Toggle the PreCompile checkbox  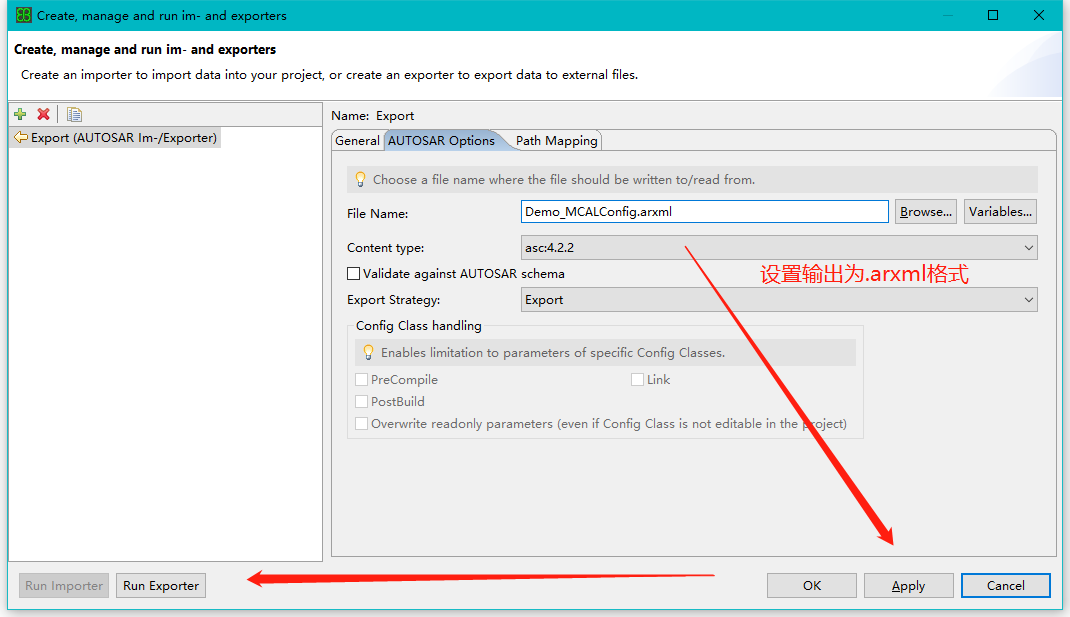pos(362,380)
